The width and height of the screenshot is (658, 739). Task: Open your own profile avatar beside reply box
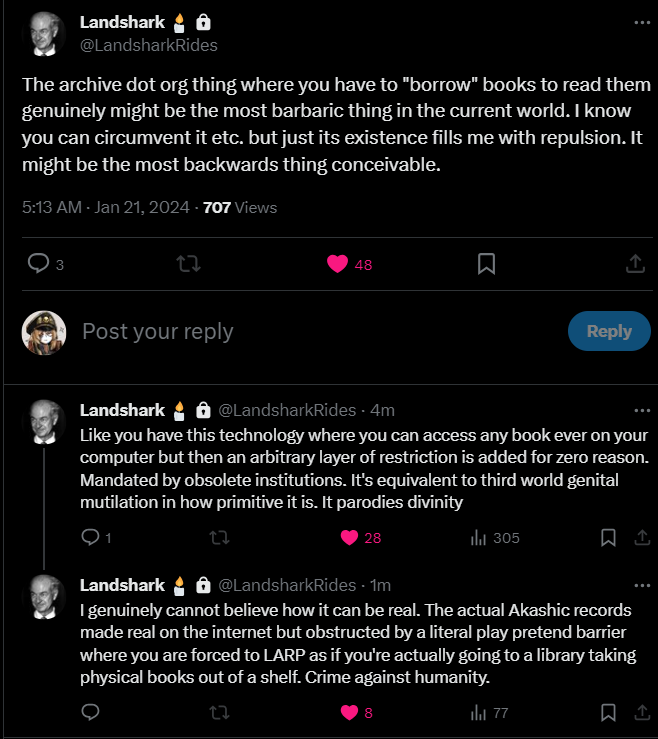pyautogui.click(x=44, y=332)
